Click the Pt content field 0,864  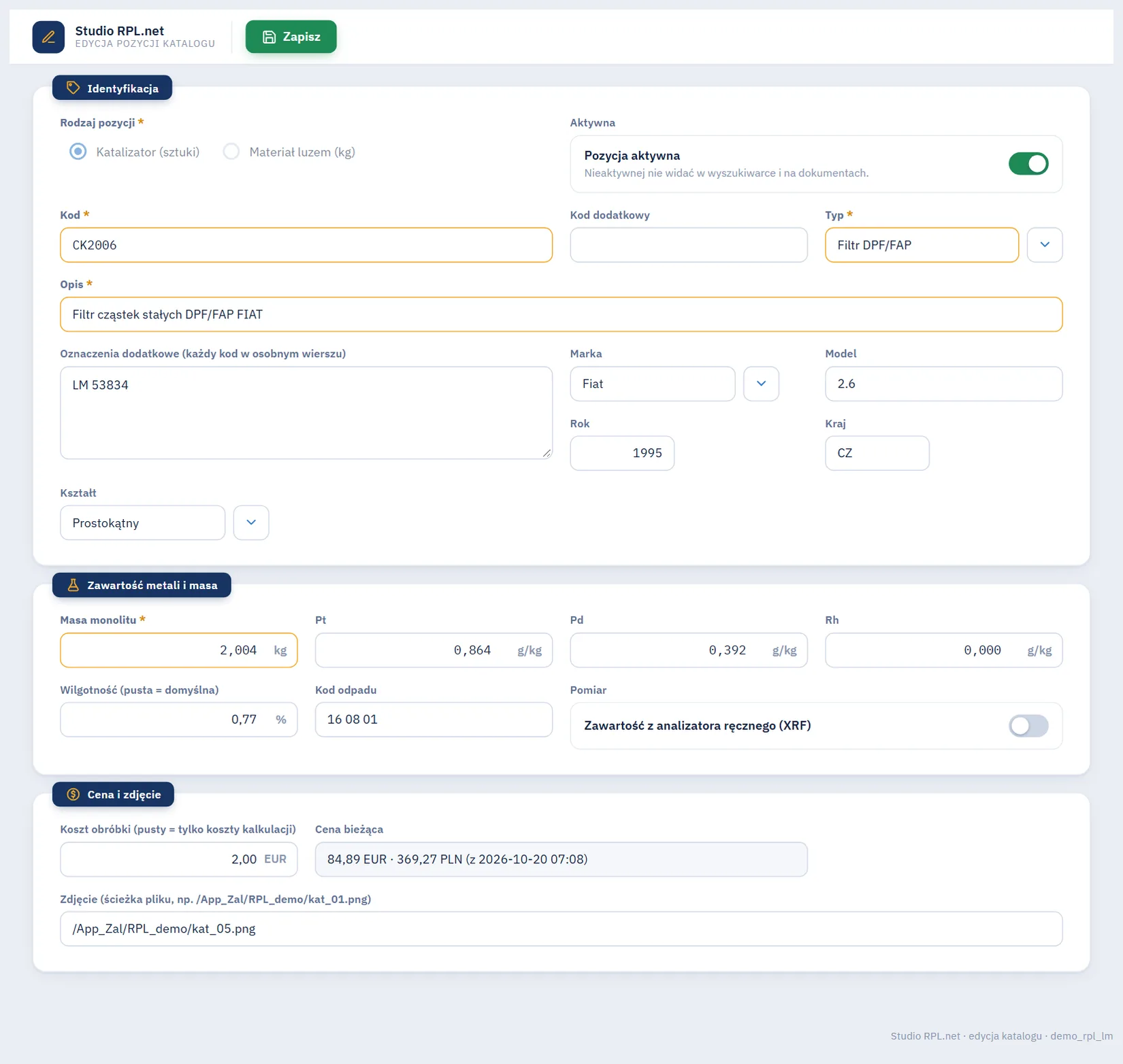coord(434,650)
